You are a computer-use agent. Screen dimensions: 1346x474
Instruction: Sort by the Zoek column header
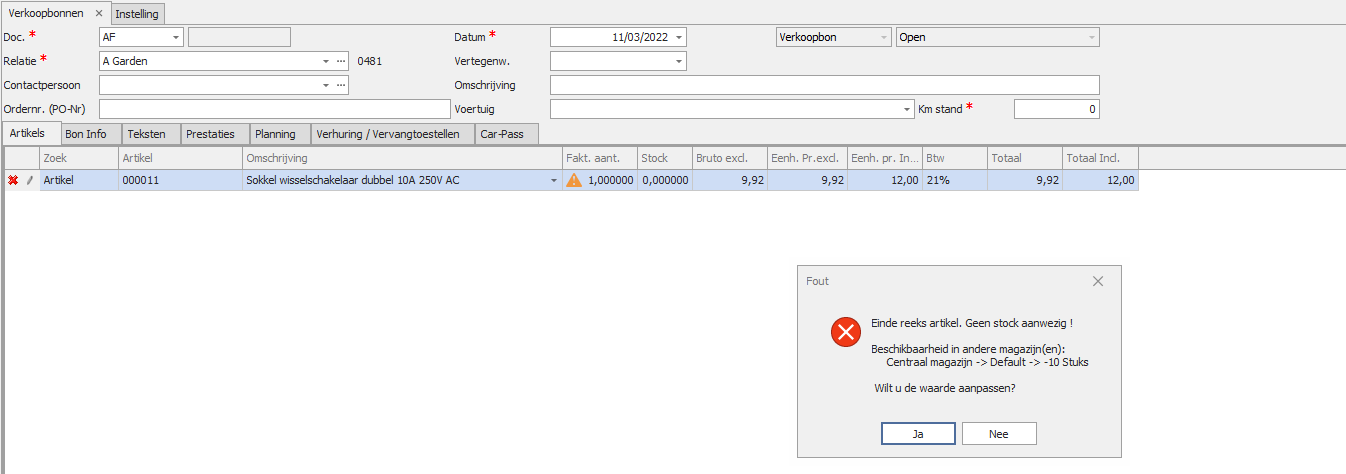coord(79,158)
